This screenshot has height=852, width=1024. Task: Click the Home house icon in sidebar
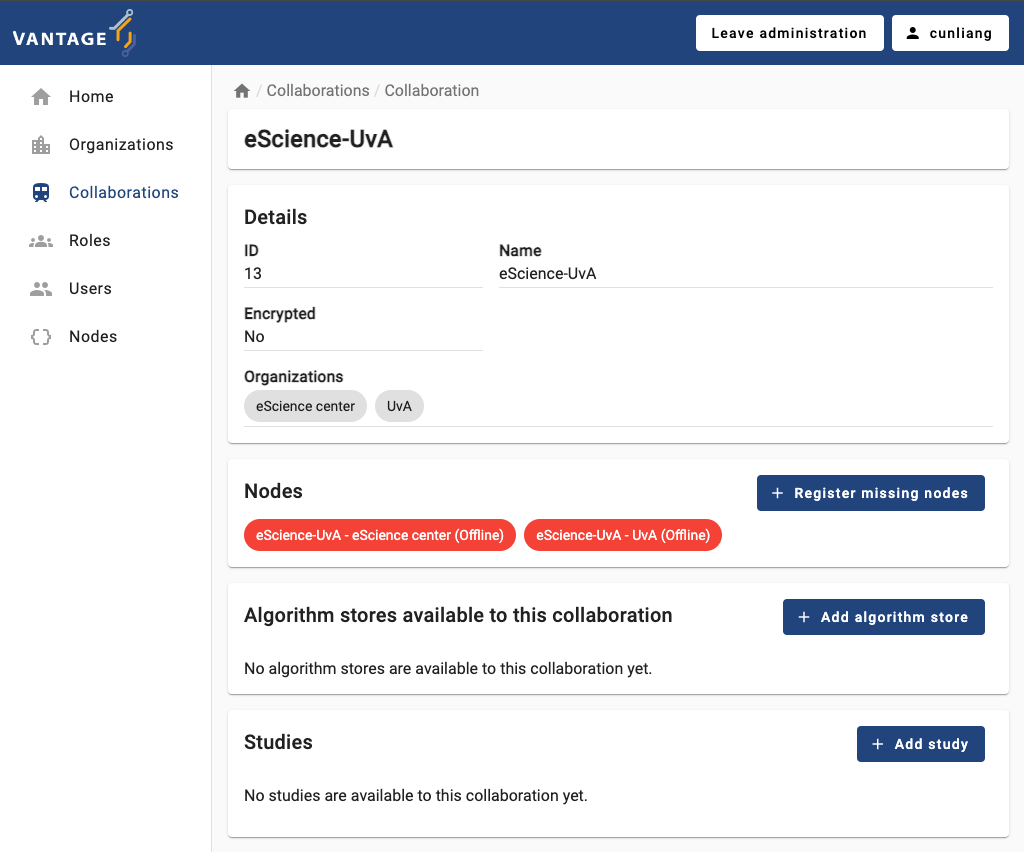click(x=41, y=97)
